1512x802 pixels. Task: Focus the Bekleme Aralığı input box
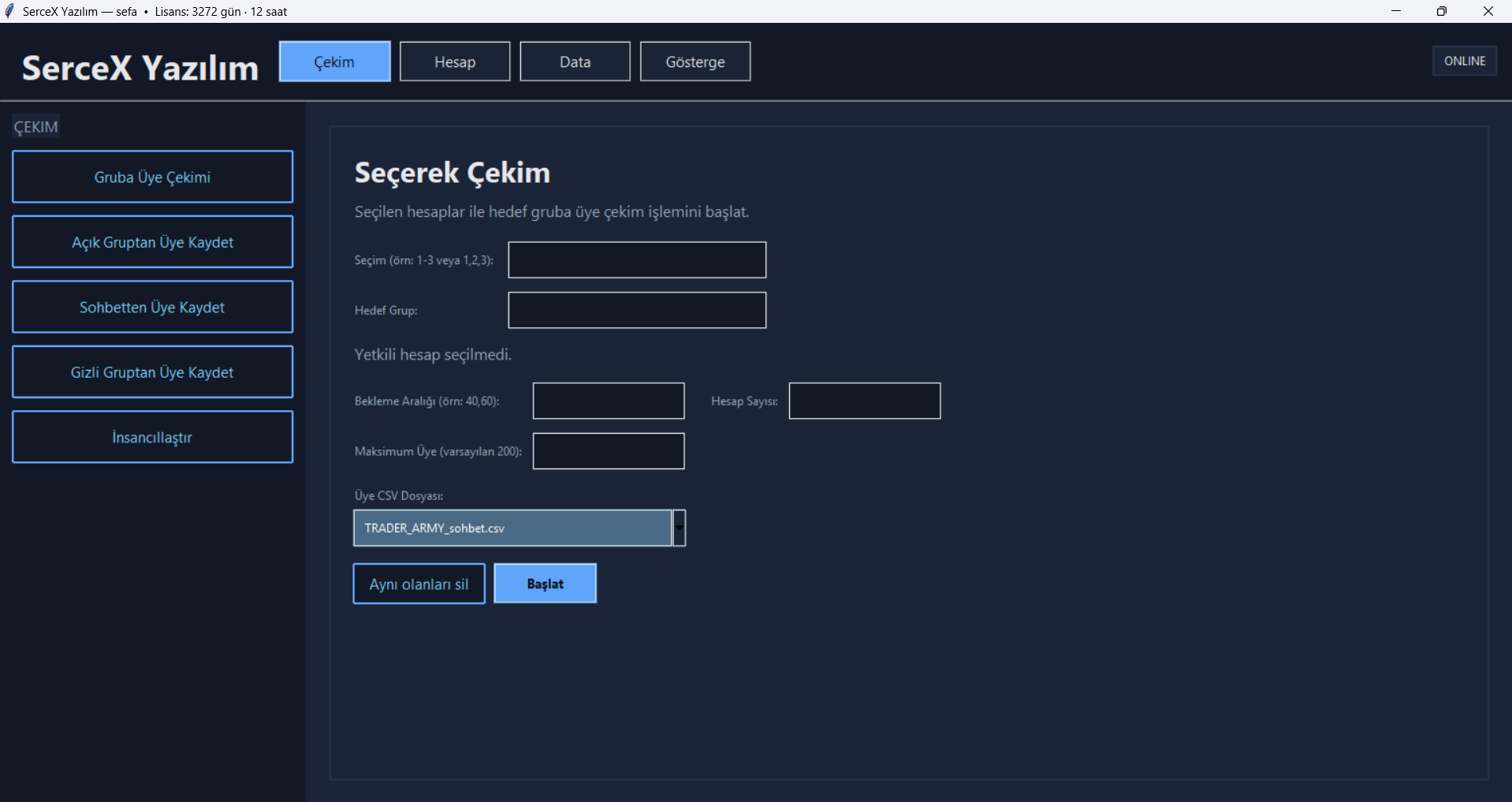[x=608, y=401]
